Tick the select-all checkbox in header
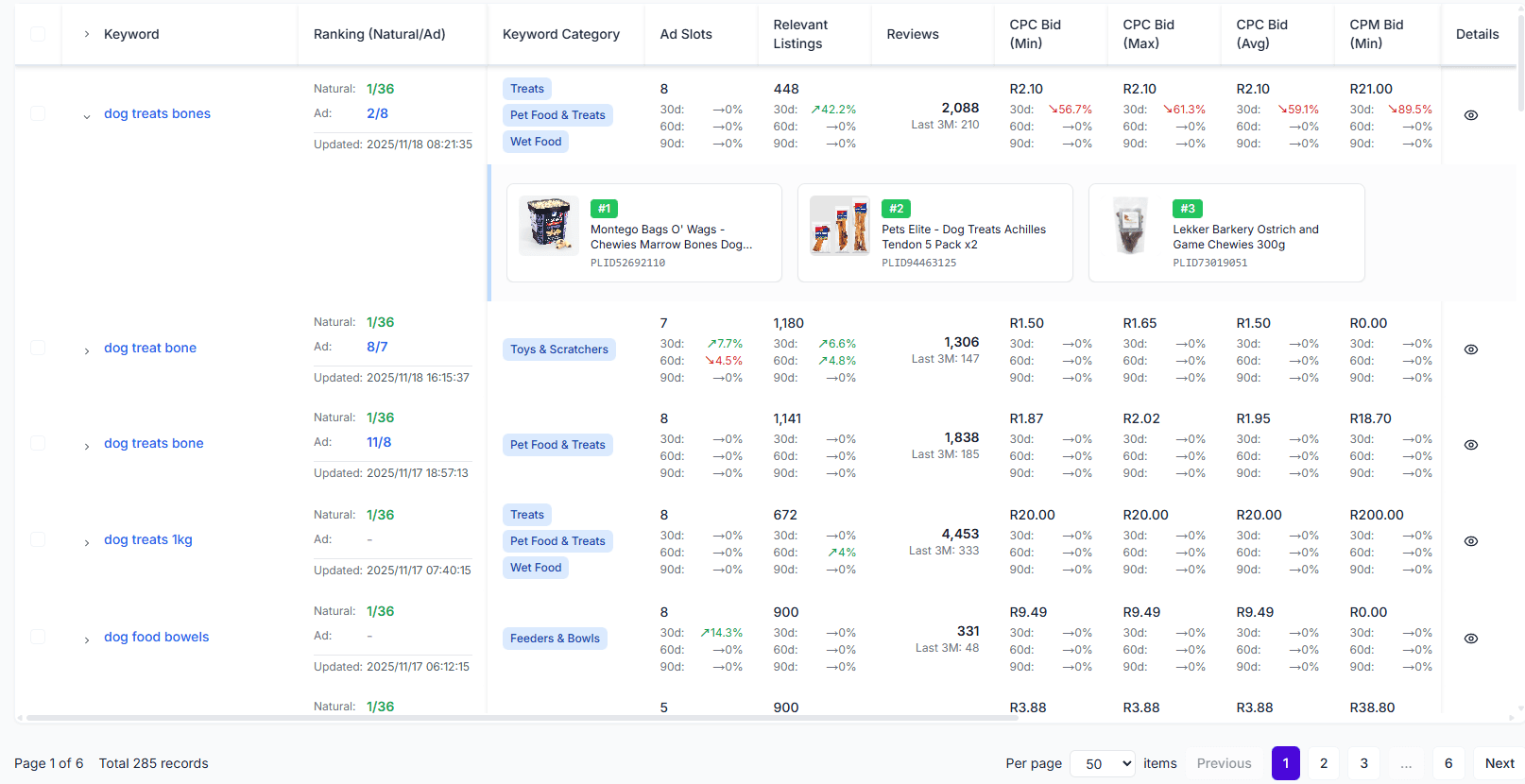This screenshot has height=784, width=1525. coord(38,34)
